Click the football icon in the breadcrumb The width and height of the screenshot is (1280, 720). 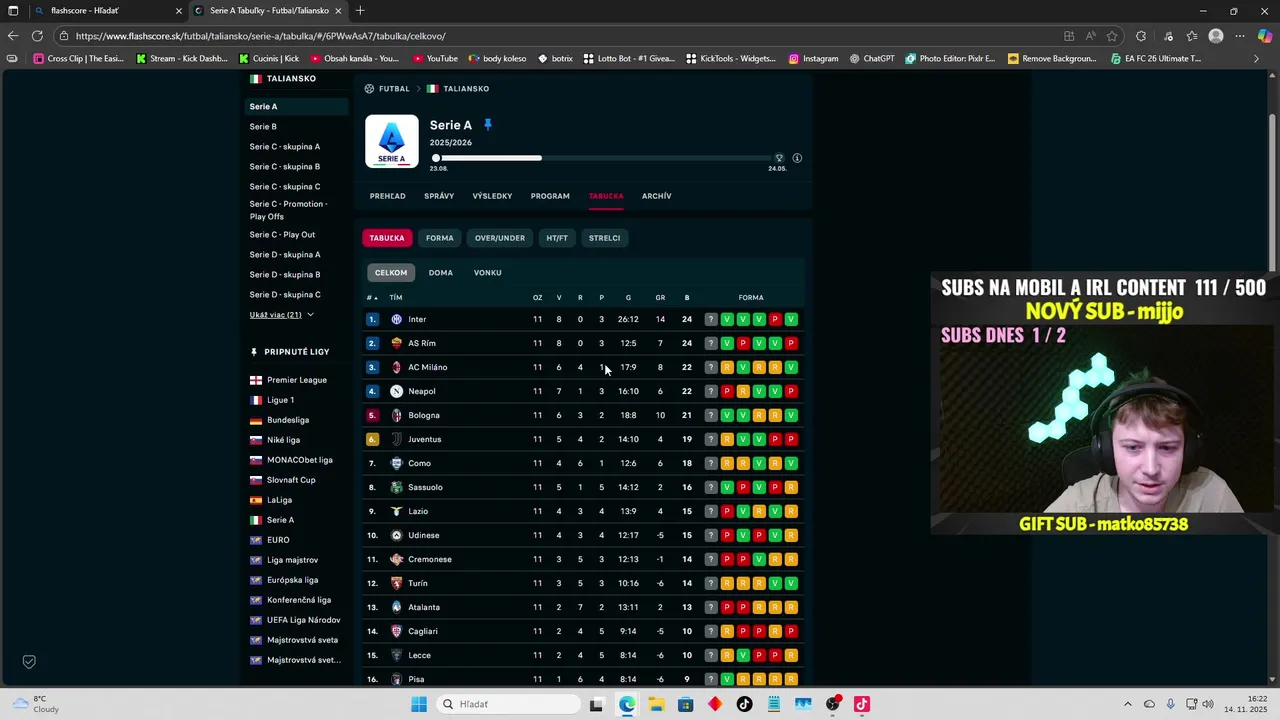(x=369, y=89)
